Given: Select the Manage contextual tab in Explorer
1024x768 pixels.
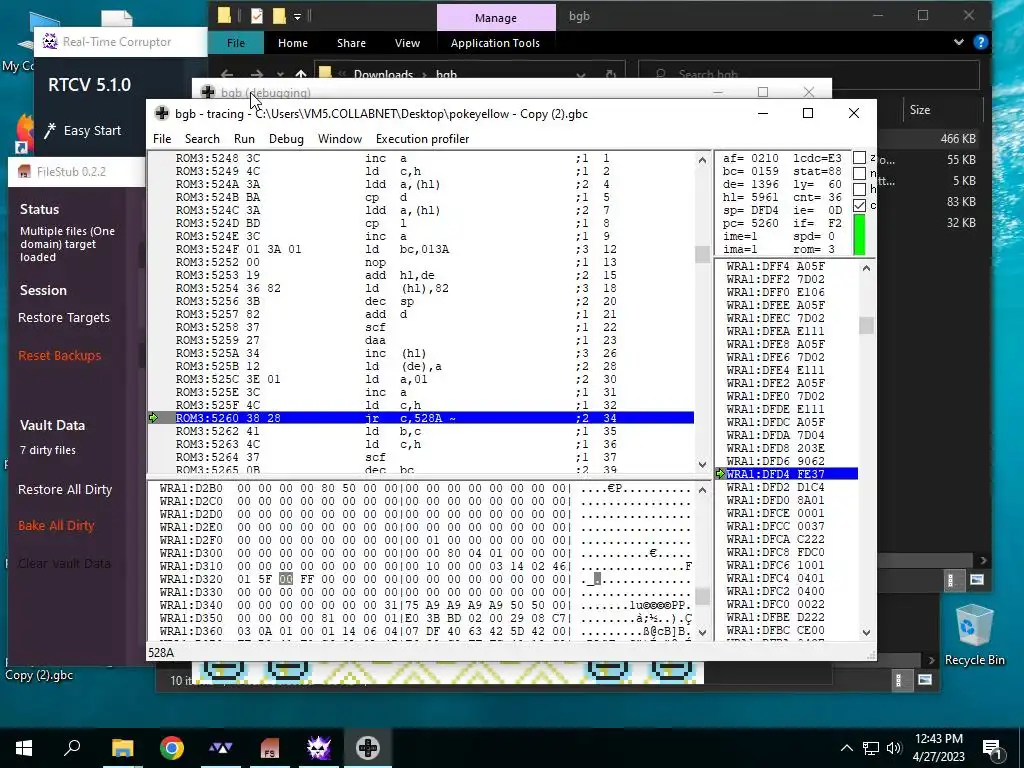Looking at the screenshot, I should tap(496, 18).
